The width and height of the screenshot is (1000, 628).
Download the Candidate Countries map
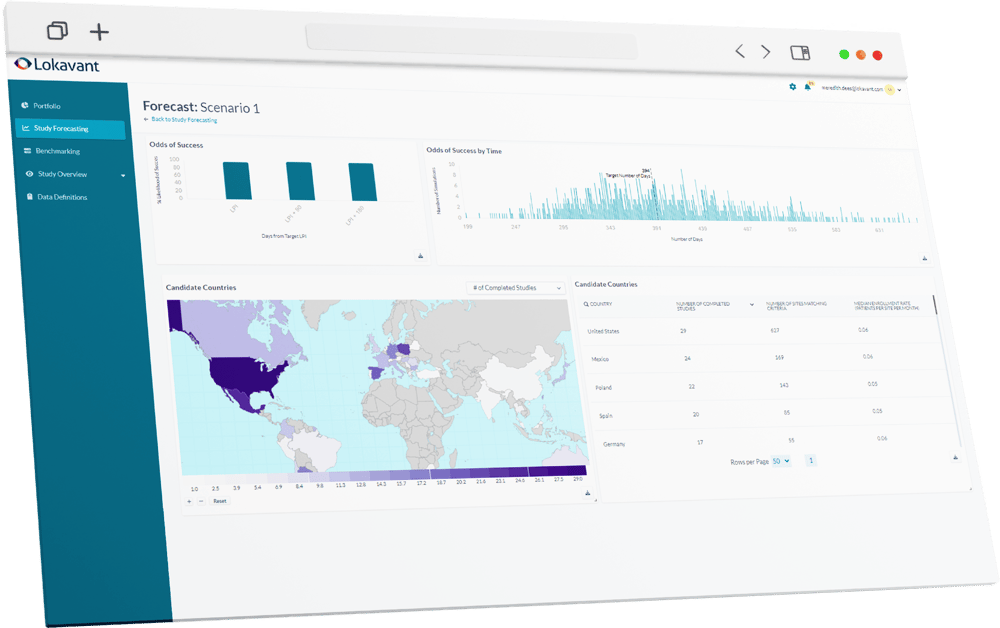586,493
